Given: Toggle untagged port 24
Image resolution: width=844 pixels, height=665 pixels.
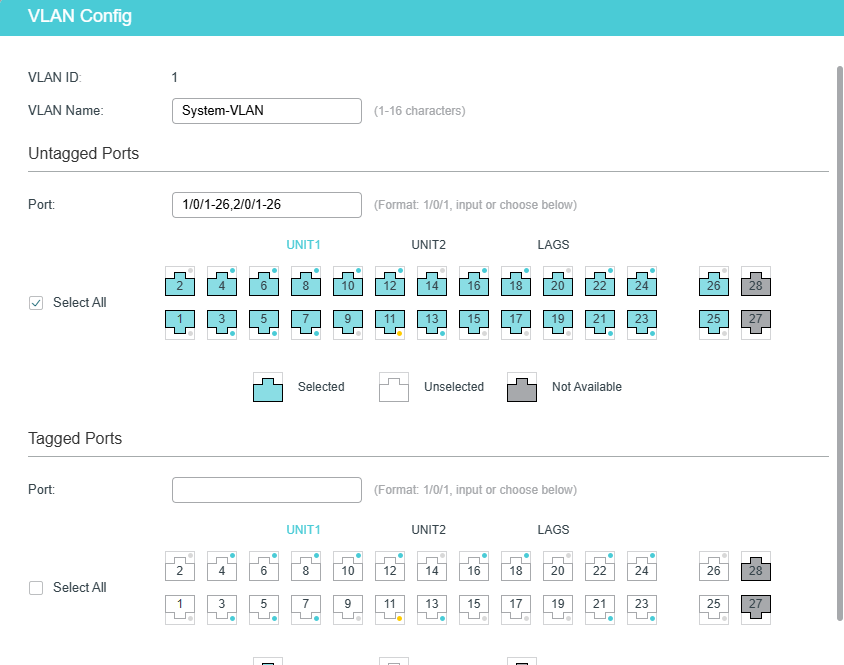Looking at the screenshot, I should (642, 282).
